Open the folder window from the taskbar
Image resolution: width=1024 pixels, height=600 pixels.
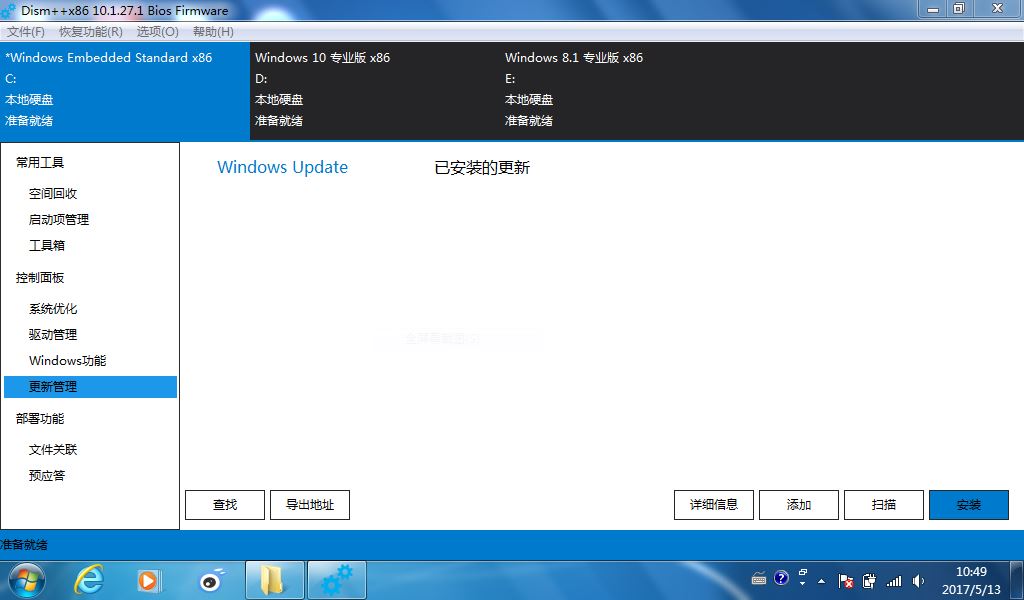[274, 580]
